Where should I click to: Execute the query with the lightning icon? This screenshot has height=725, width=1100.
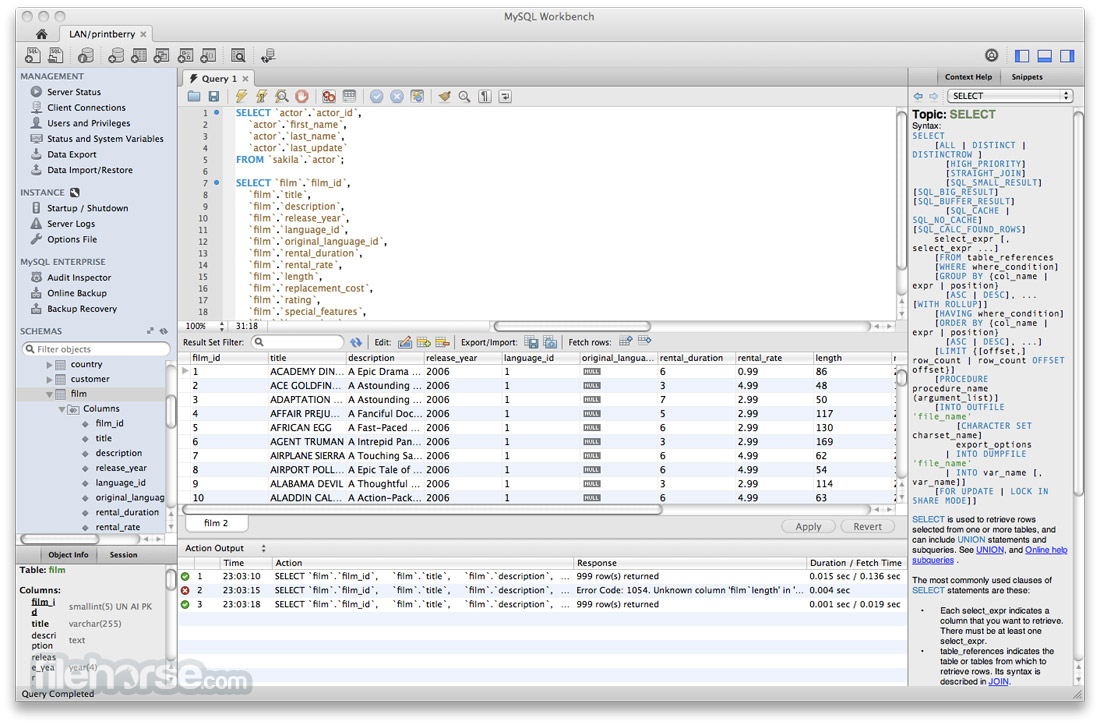pos(241,96)
